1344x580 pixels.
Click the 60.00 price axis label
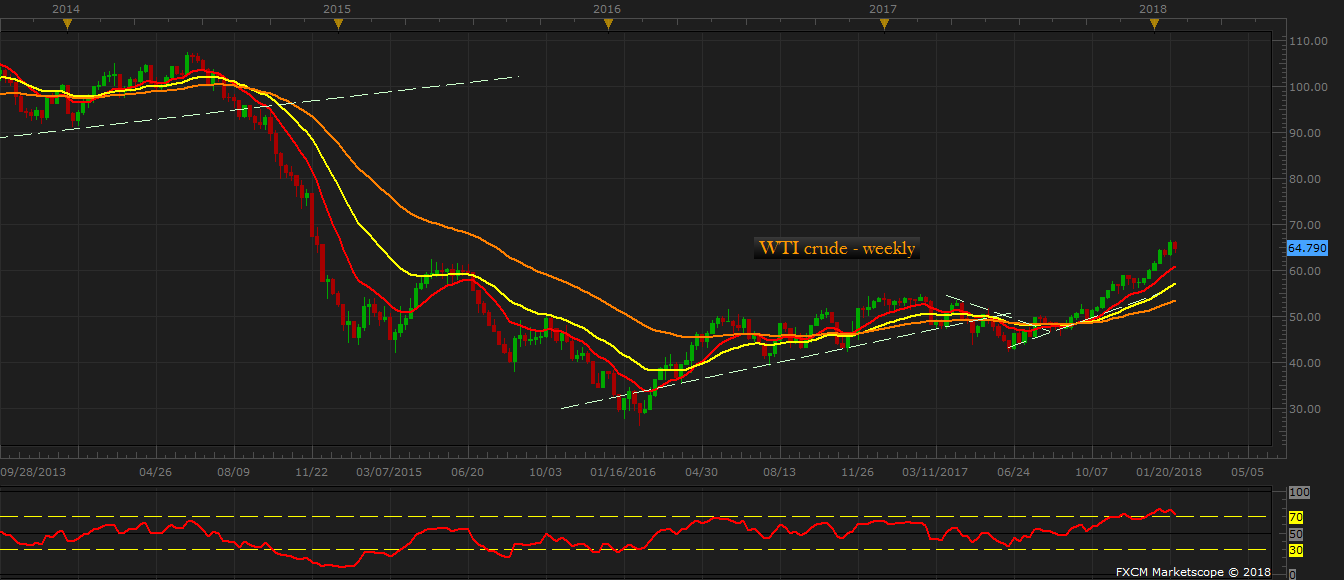(x=1307, y=271)
